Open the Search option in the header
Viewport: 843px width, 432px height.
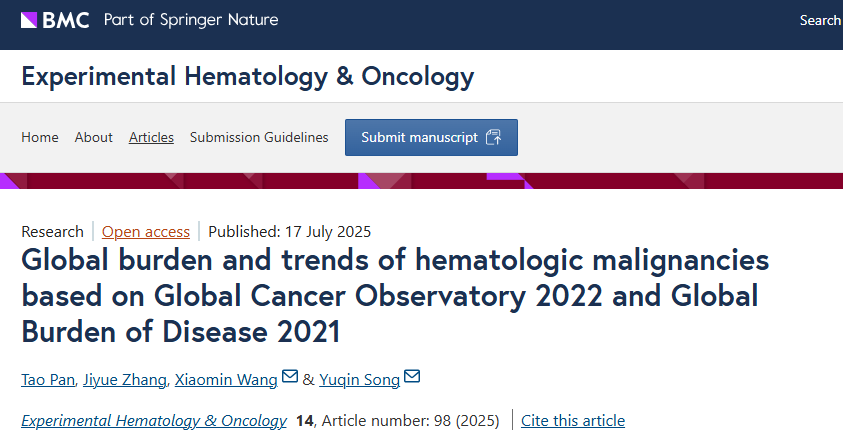point(820,20)
